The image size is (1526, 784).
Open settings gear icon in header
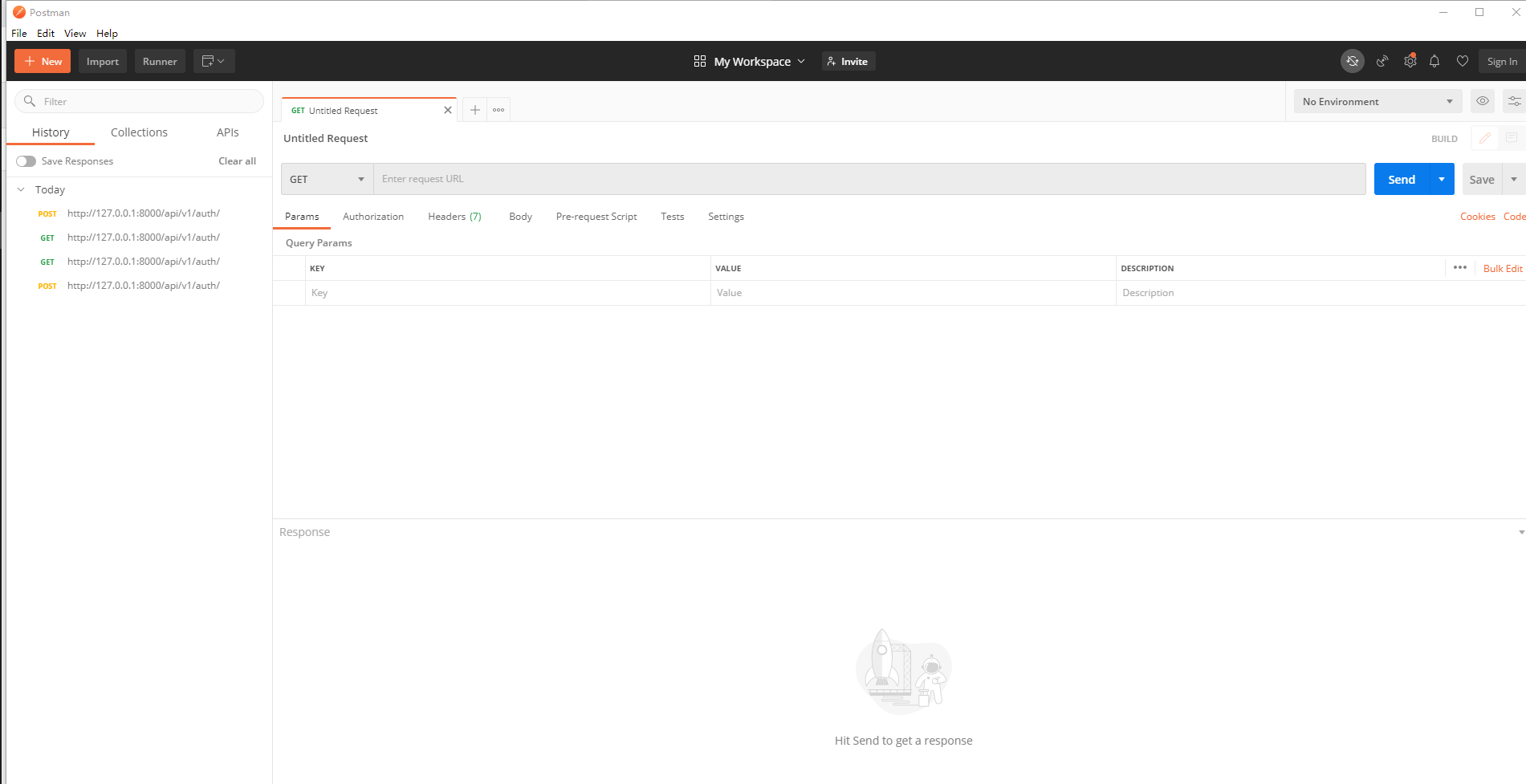pos(1410,61)
